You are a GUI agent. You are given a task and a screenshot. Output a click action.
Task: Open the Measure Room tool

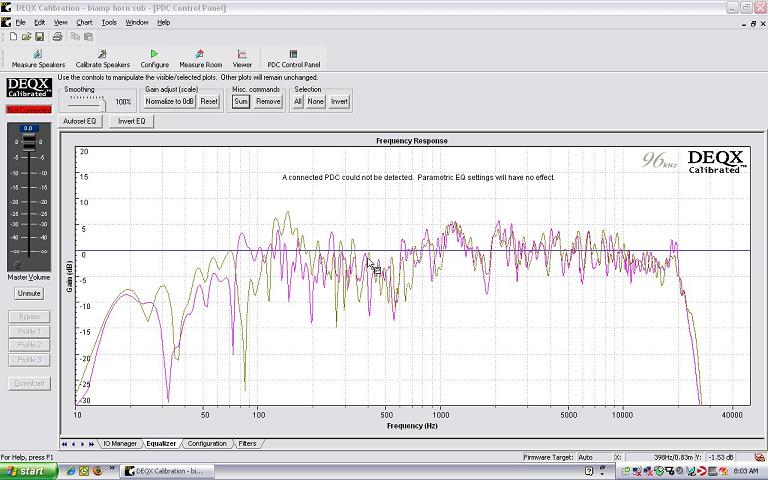(x=200, y=59)
